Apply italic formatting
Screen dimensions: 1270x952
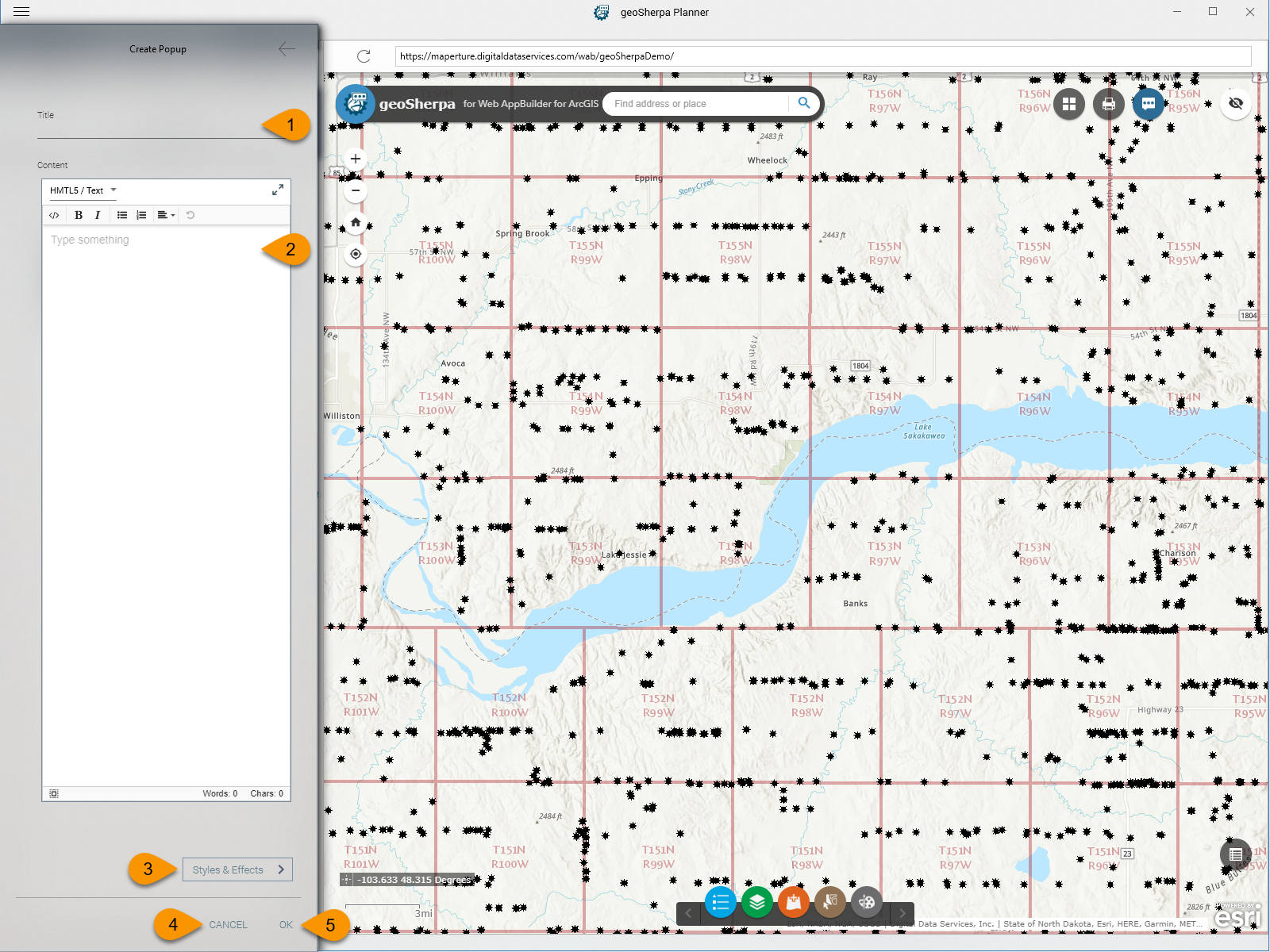click(x=98, y=215)
